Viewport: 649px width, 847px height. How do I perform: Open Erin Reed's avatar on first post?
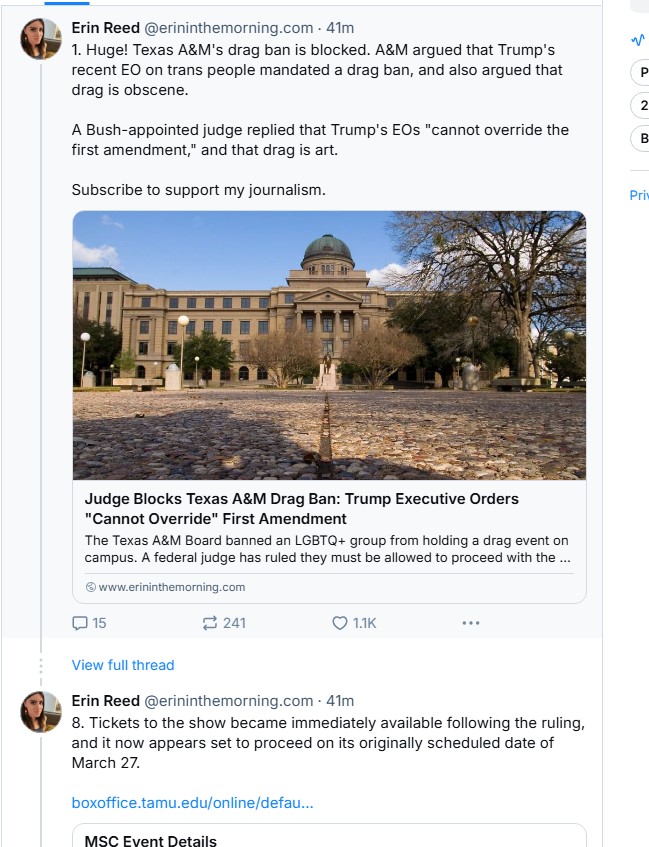click(x=41, y=39)
